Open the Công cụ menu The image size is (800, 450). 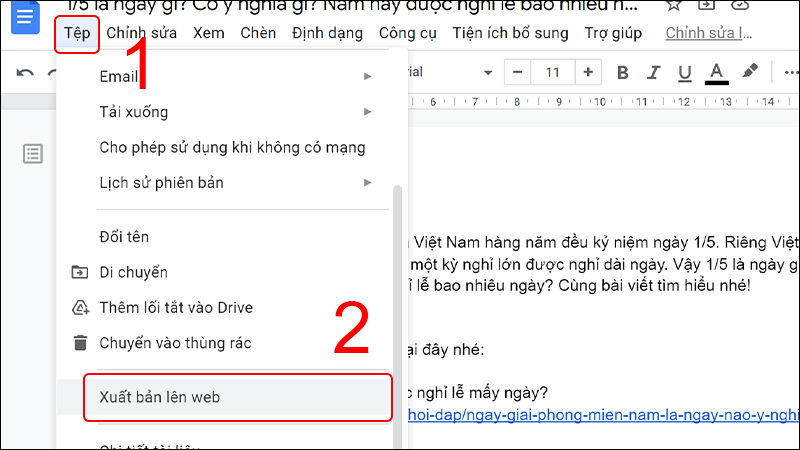408,33
